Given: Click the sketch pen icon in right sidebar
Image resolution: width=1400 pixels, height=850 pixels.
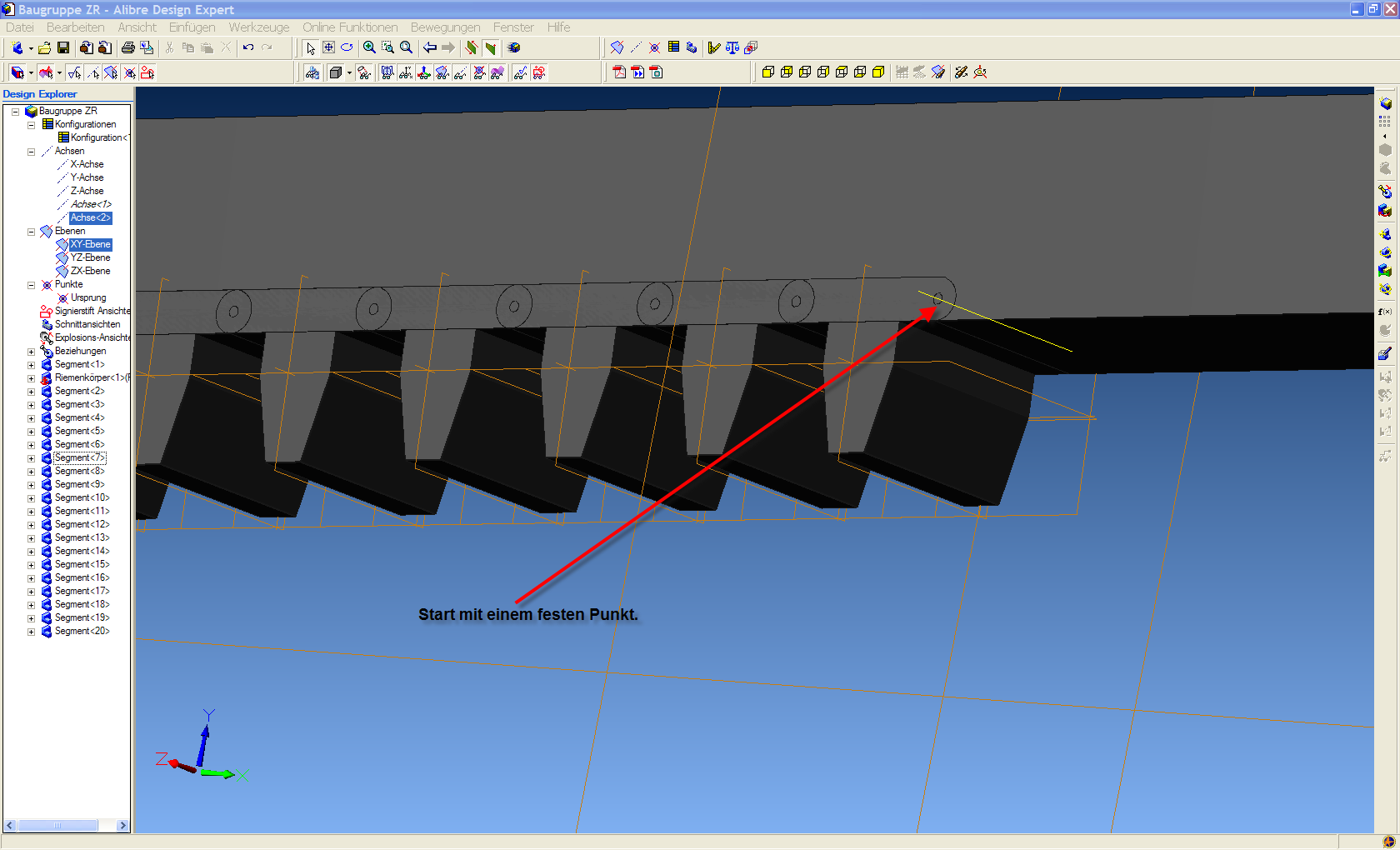Looking at the screenshot, I should (1385, 353).
